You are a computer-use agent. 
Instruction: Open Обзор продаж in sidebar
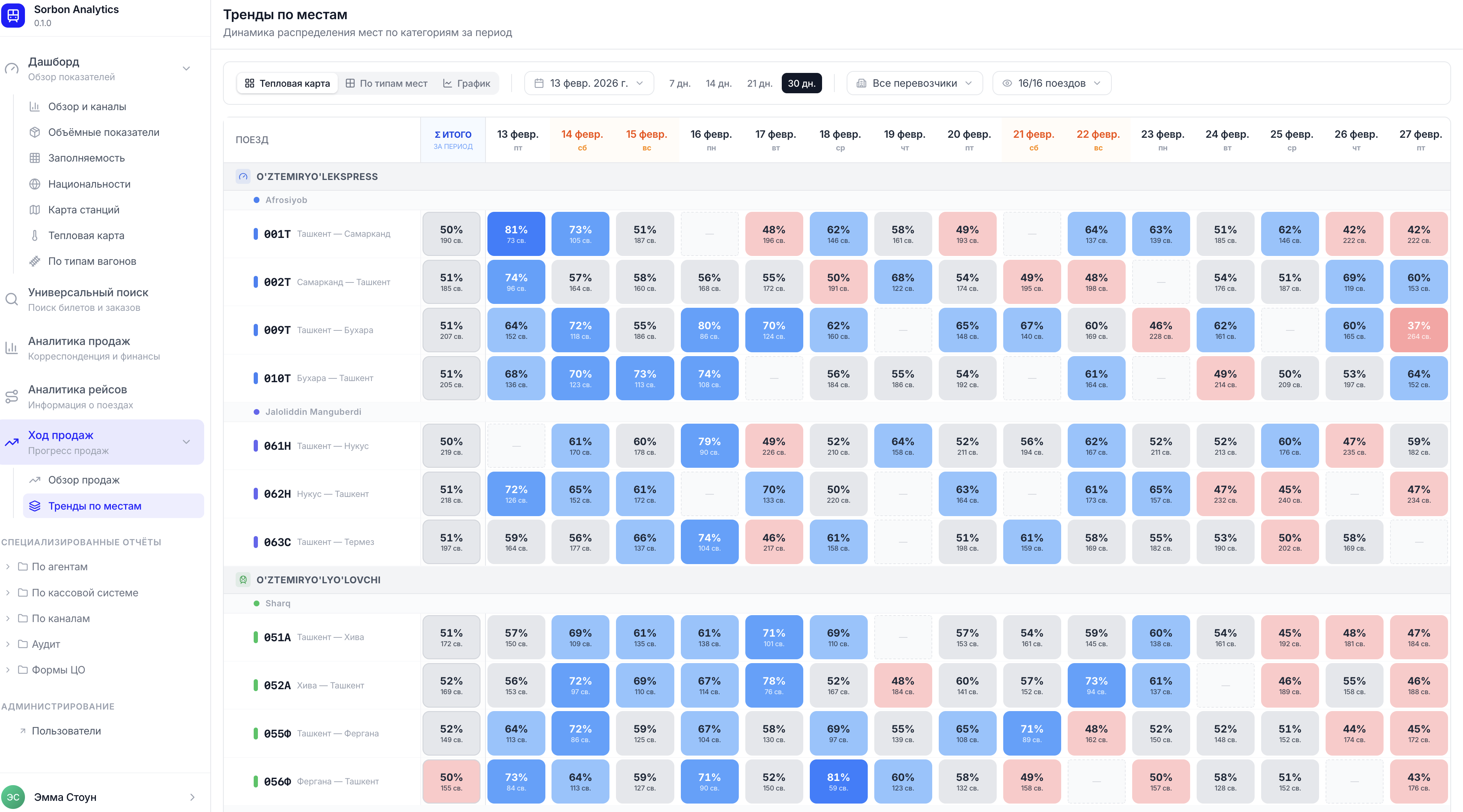(x=84, y=480)
